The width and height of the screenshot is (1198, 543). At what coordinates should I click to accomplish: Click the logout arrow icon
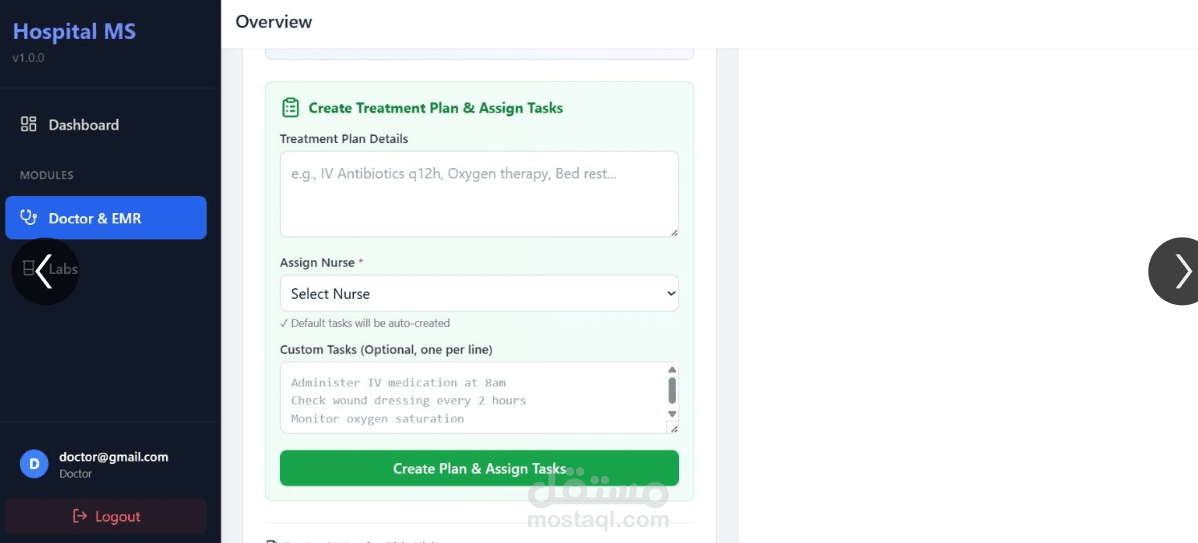pyautogui.click(x=80, y=516)
